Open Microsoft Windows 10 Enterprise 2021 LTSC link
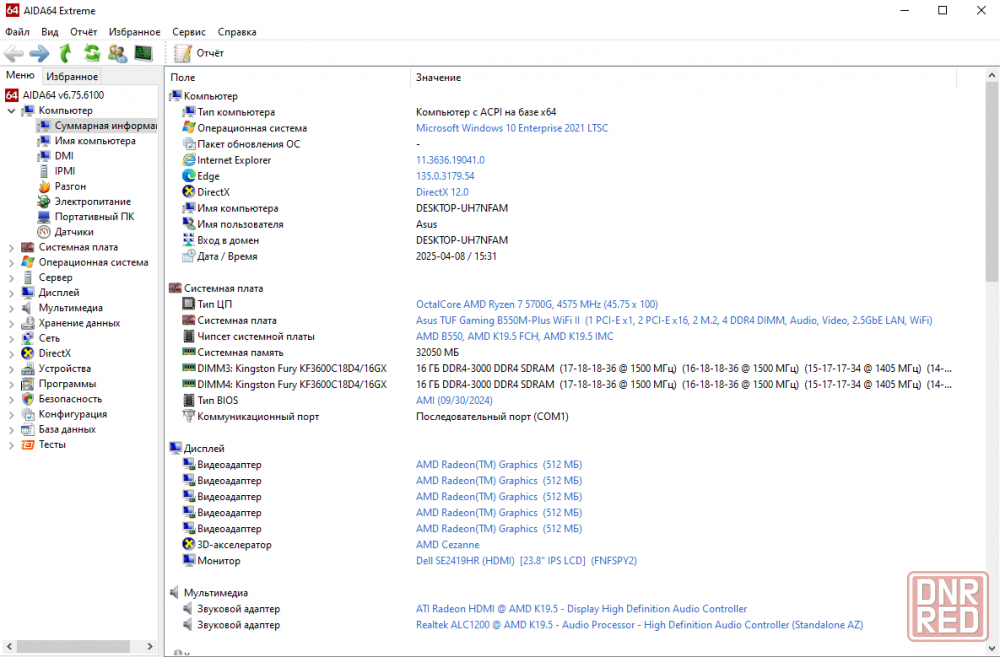 click(x=512, y=128)
